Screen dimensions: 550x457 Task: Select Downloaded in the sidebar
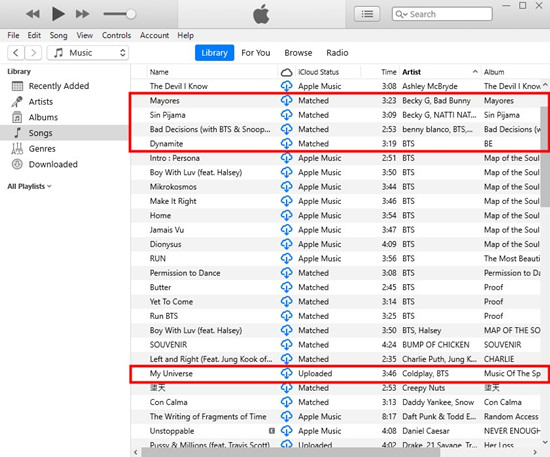pos(53,164)
